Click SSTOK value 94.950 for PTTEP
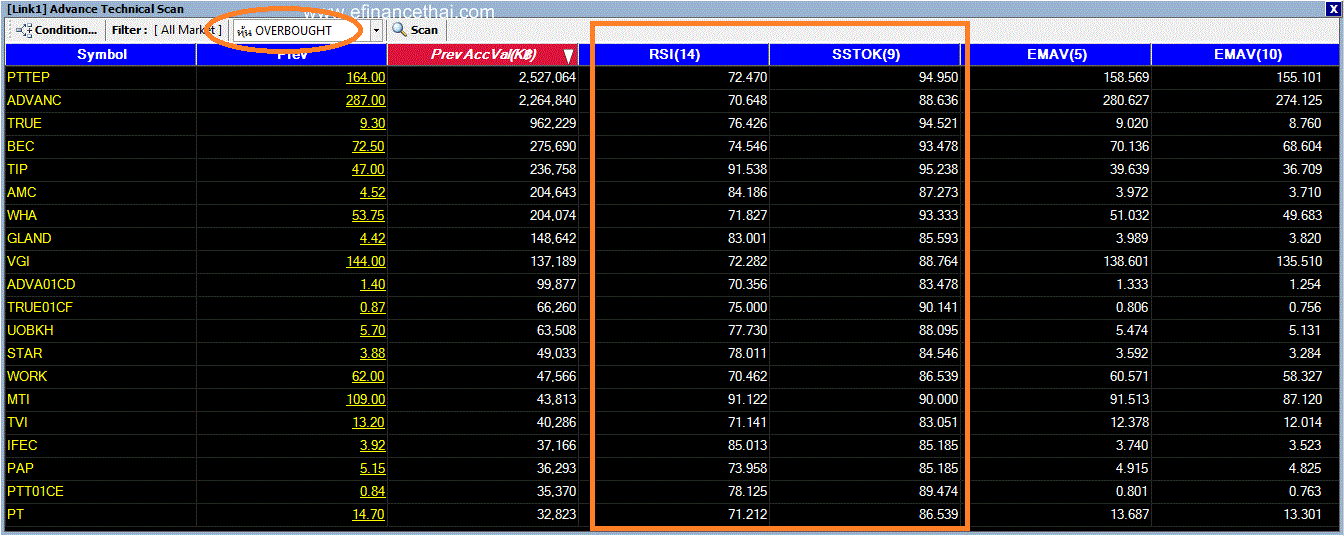The width and height of the screenshot is (1344, 536). pos(938,77)
